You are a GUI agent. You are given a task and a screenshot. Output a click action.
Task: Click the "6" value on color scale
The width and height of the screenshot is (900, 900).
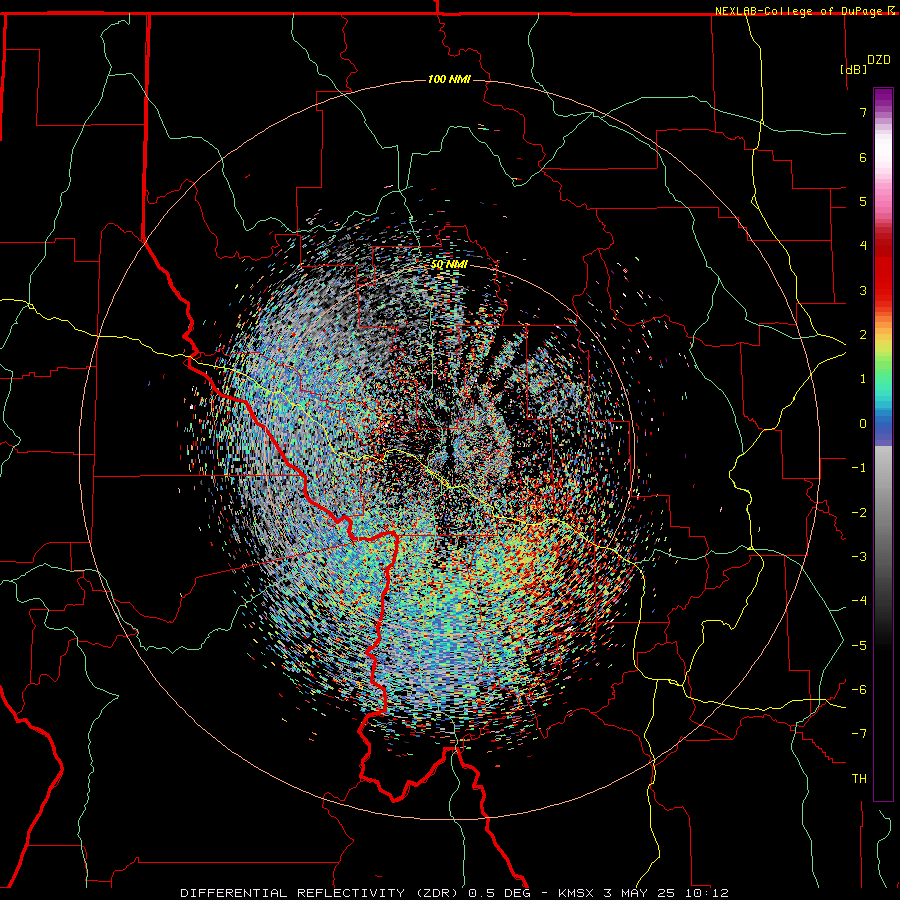[x=863, y=157]
